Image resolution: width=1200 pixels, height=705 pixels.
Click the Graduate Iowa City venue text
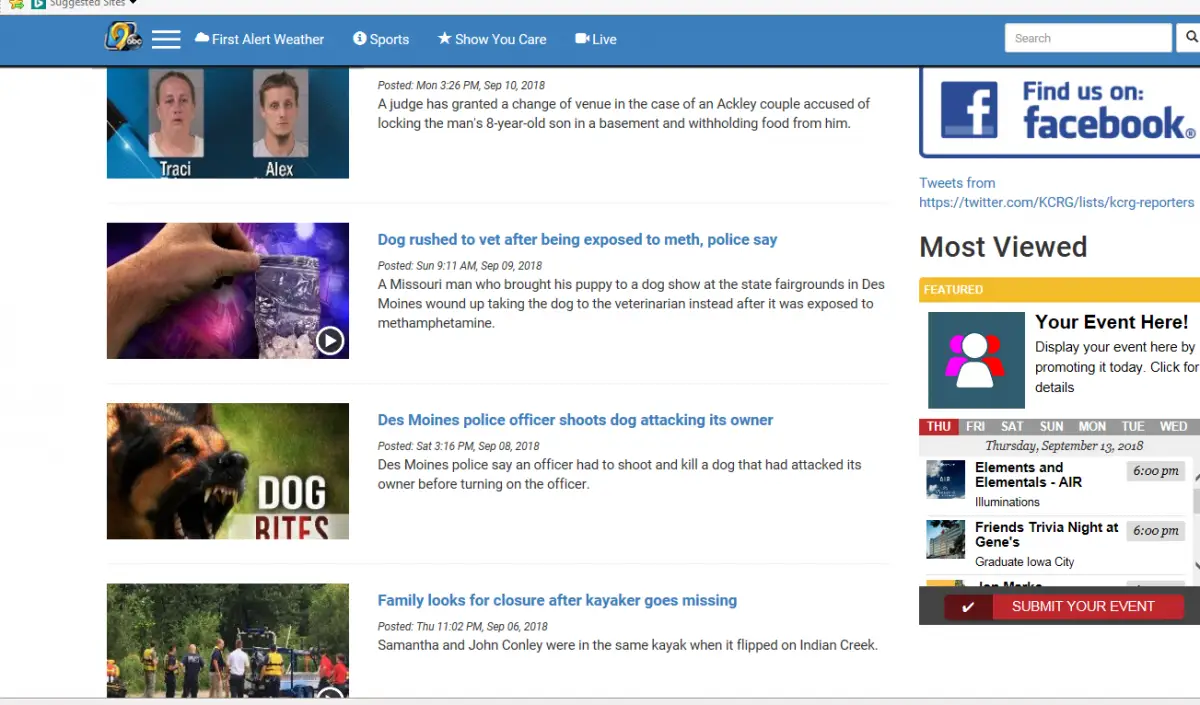point(1024,562)
